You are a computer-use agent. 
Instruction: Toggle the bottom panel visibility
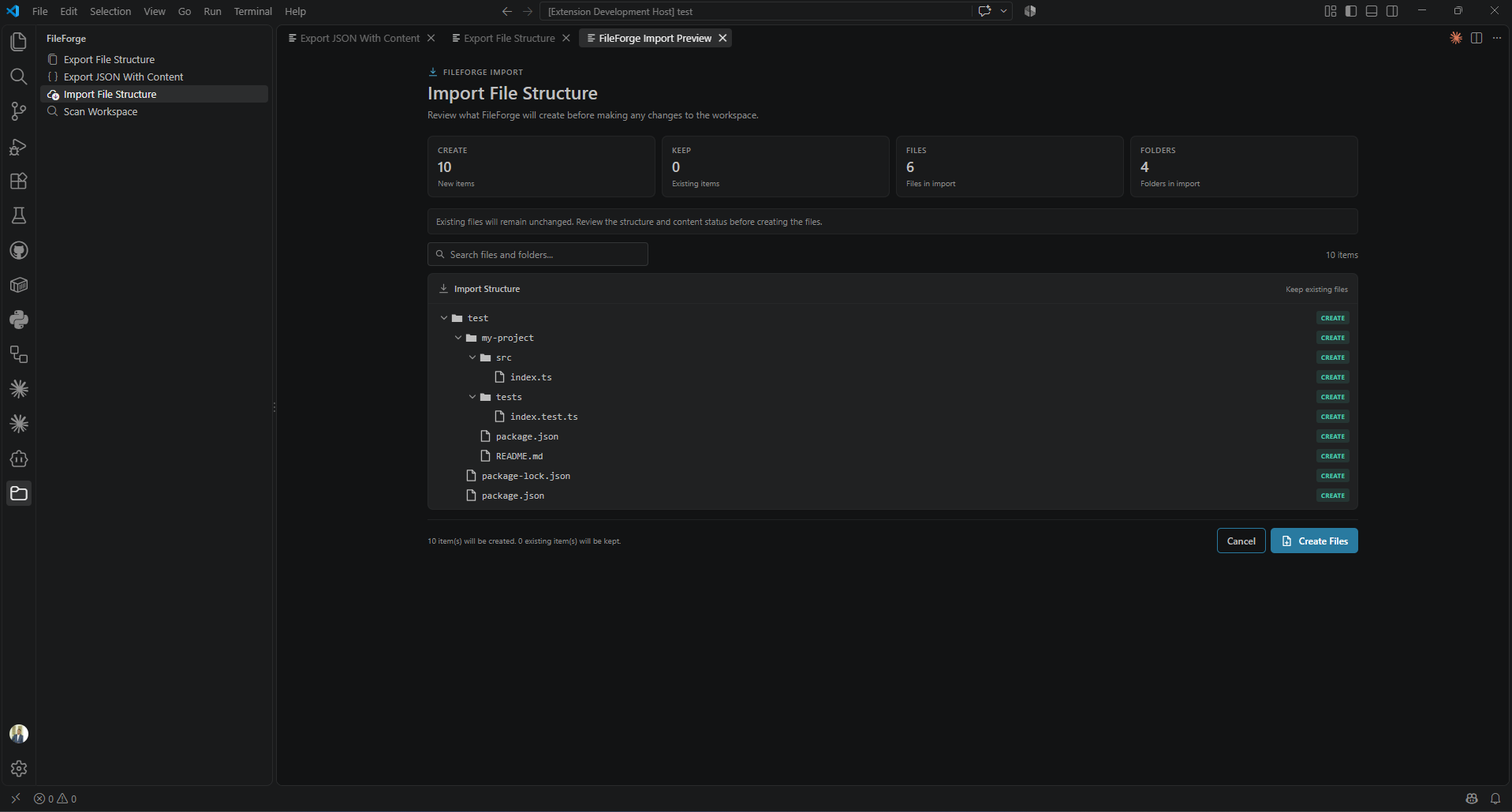coord(1372,11)
